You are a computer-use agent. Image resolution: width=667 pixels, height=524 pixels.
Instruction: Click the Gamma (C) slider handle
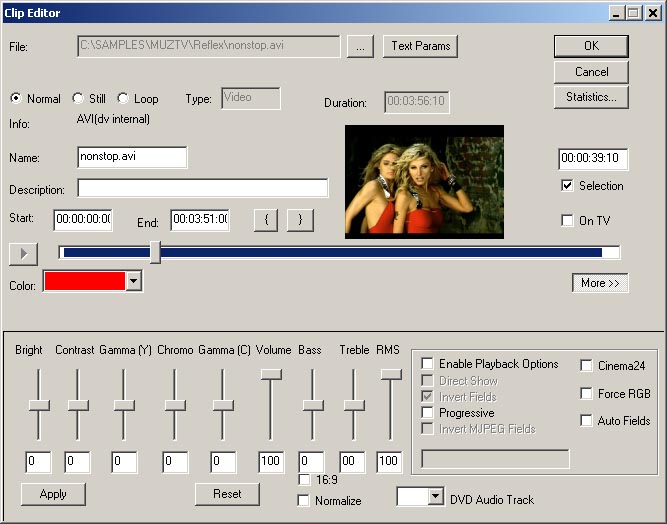(223, 405)
